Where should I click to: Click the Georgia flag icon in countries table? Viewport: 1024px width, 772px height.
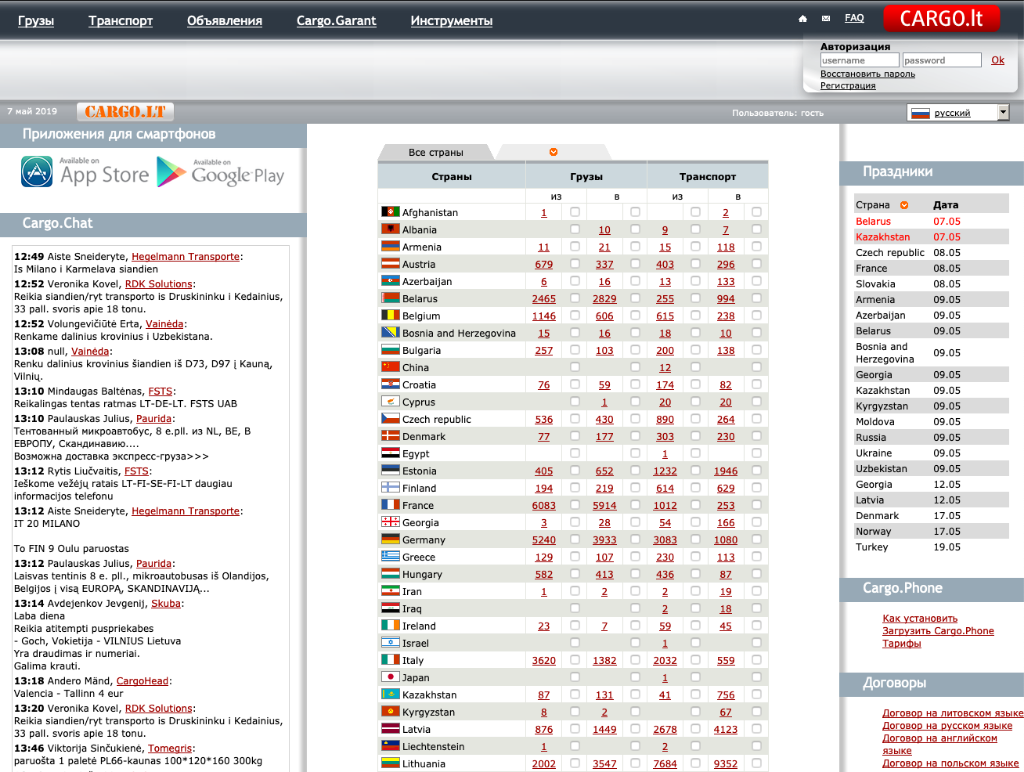click(x=391, y=522)
